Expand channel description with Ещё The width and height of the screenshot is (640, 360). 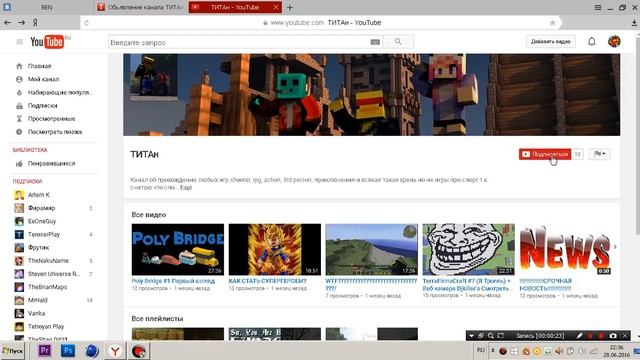pos(186,187)
